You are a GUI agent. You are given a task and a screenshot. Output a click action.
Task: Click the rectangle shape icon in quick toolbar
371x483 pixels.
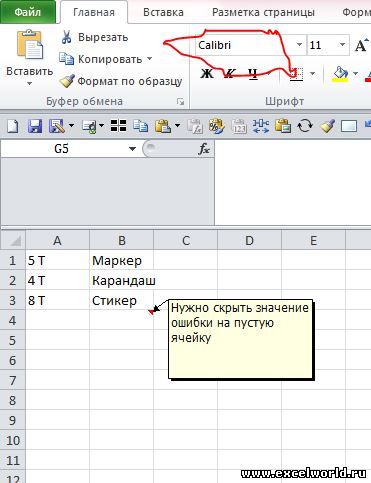click(349, 126)
